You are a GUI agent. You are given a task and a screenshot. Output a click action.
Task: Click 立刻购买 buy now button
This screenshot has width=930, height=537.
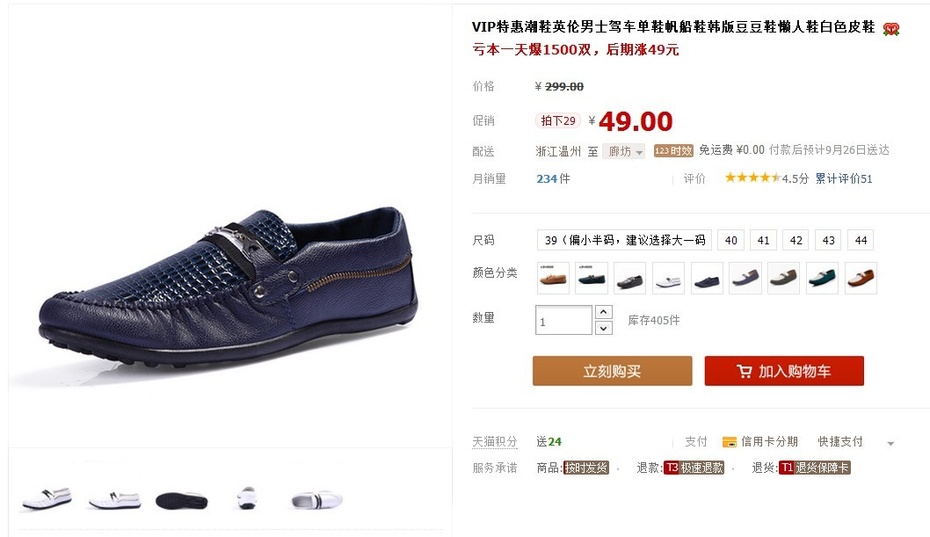tap(612, 371)
